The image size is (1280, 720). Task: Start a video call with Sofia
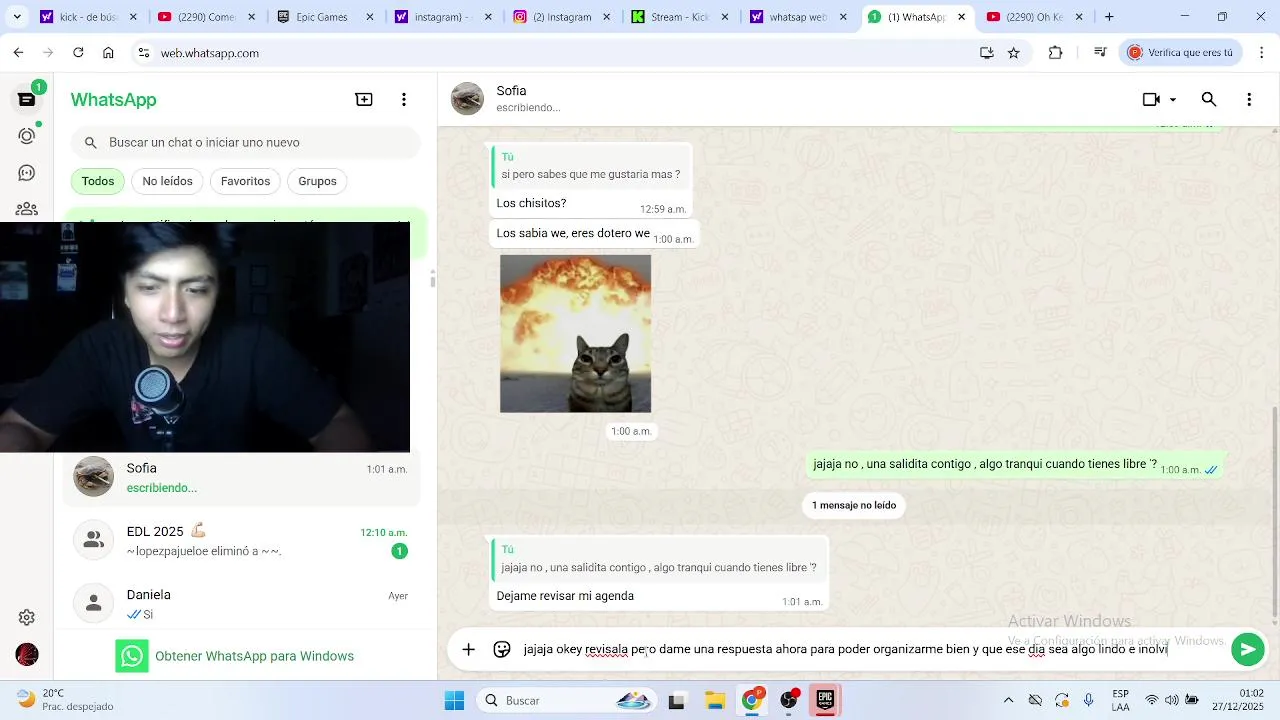[x=1151, y=99]
